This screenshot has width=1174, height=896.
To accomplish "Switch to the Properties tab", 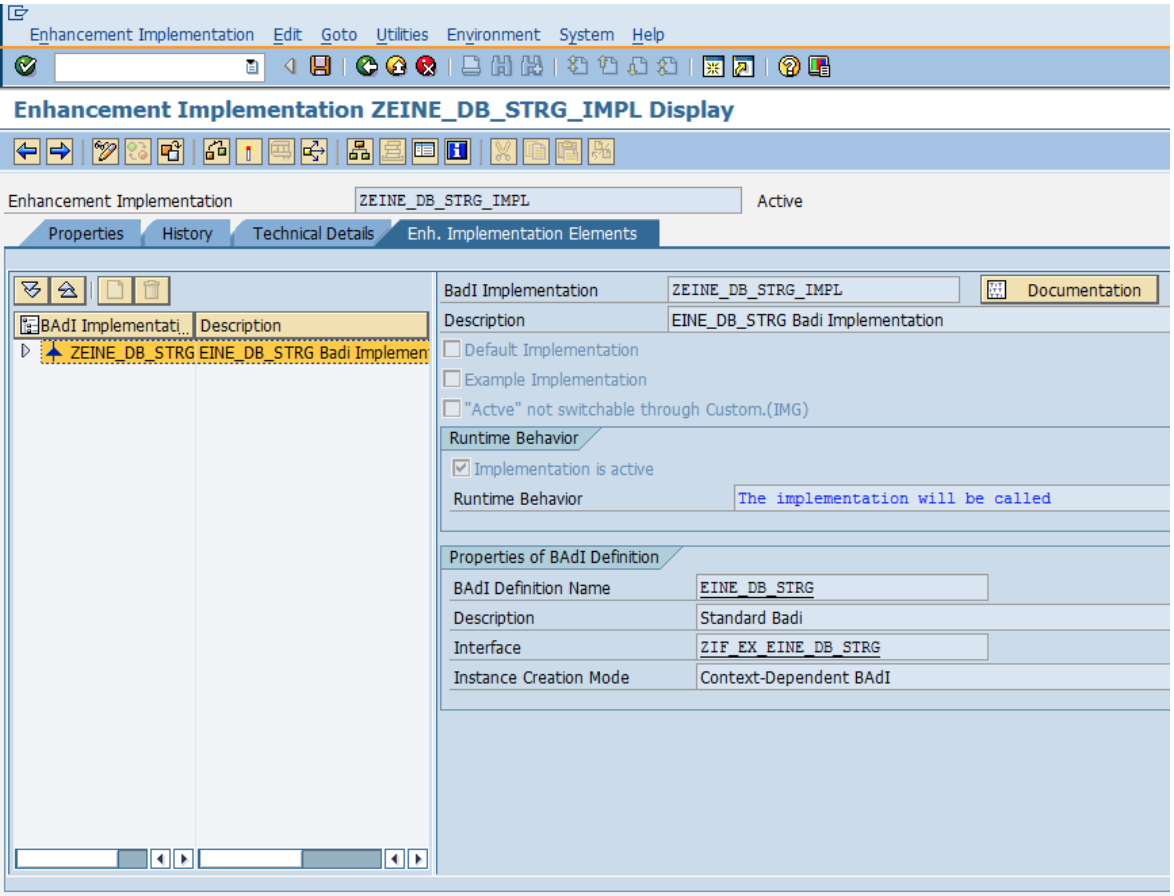I will click(85, 234).
